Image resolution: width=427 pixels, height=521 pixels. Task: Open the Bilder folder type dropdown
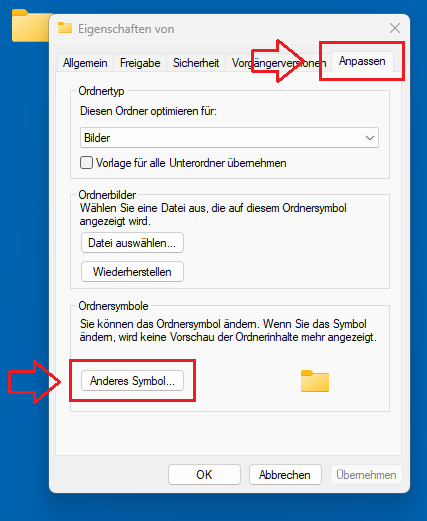(229, 138)
